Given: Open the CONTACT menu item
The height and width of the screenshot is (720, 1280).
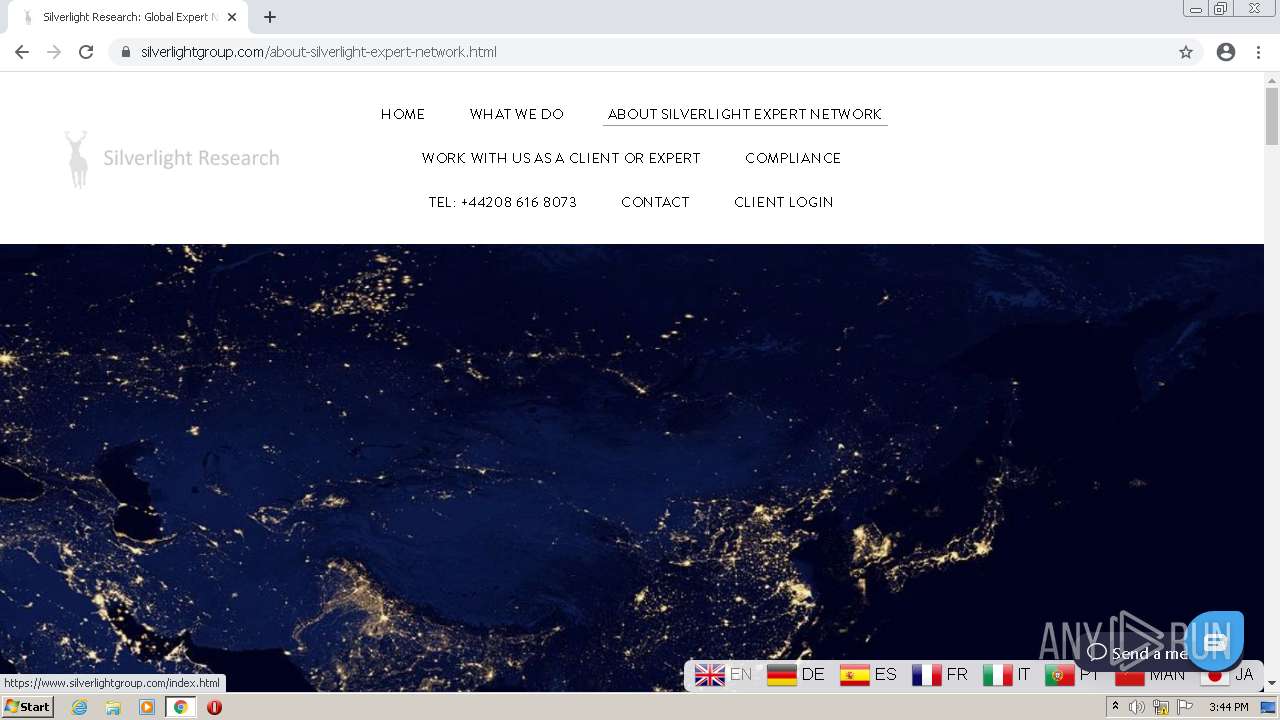Looking at the screenshot, I should coord(655,202).
